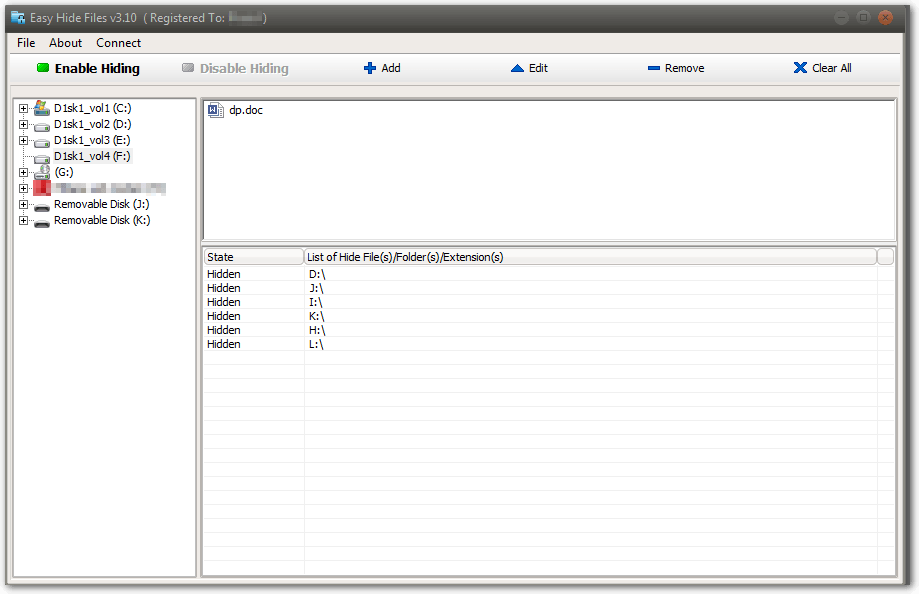The image size is (919, 594).
Task: Click the Removable Disk (K:) drive icon
Action: point(40,221)
